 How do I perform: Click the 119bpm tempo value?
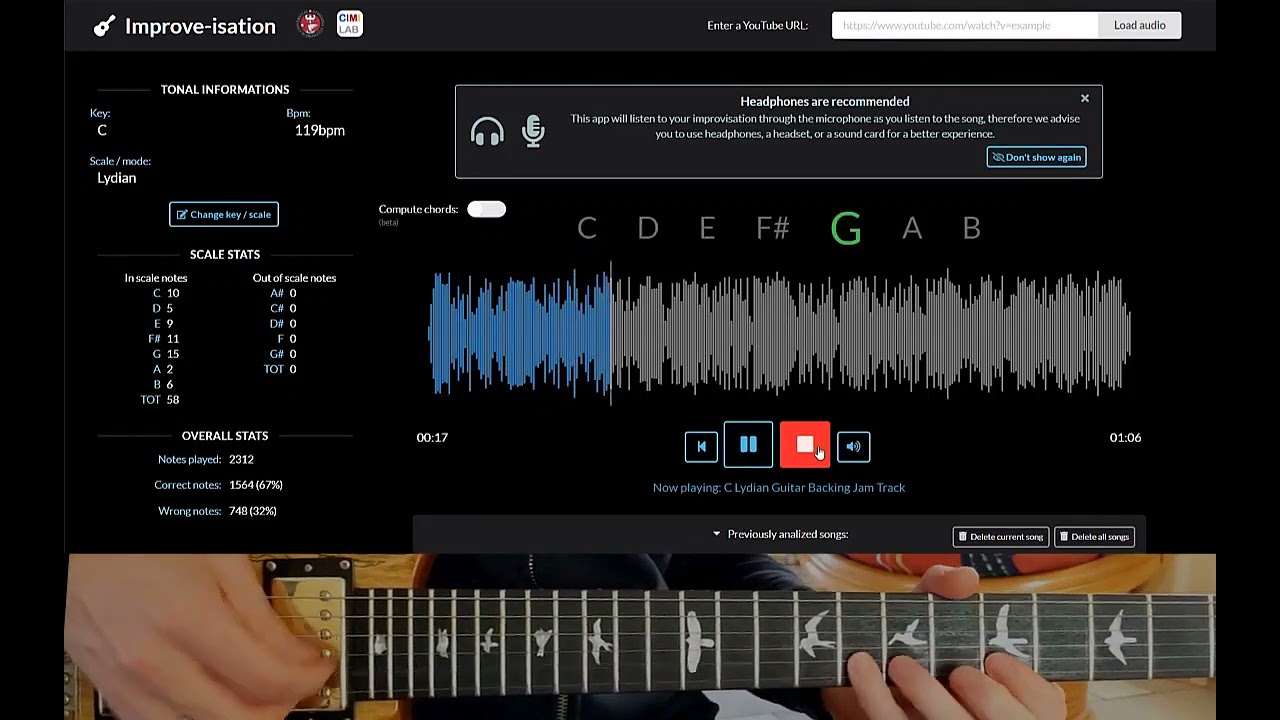pyautogui.click(x=320, y=130)
